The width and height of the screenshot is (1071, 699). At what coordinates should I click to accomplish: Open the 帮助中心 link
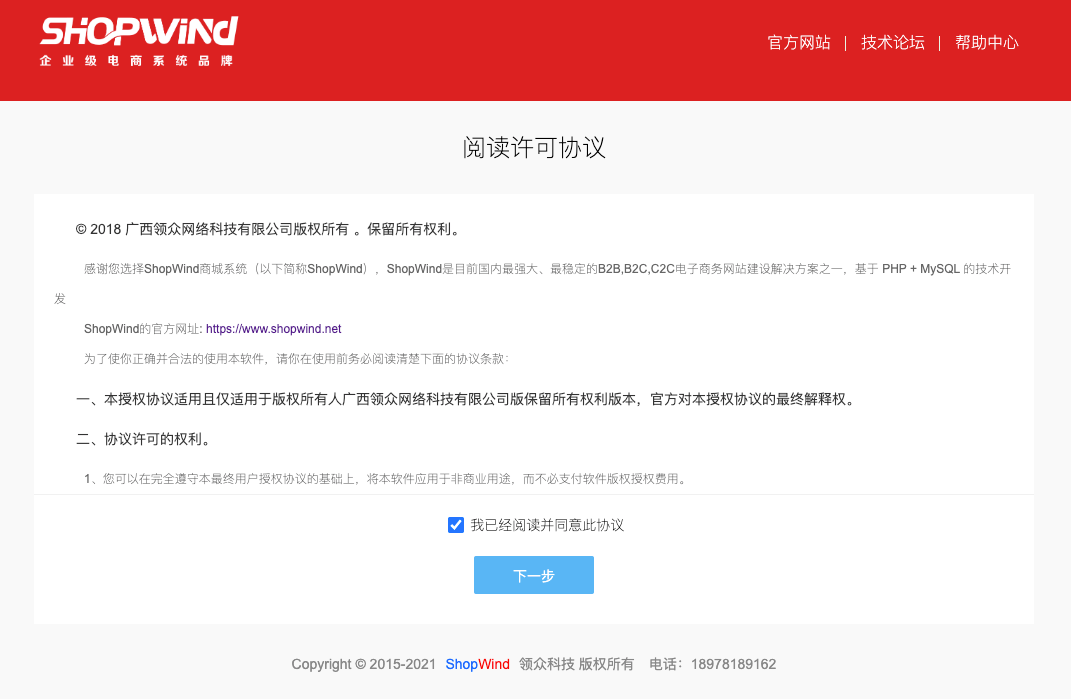coord(986,42)
